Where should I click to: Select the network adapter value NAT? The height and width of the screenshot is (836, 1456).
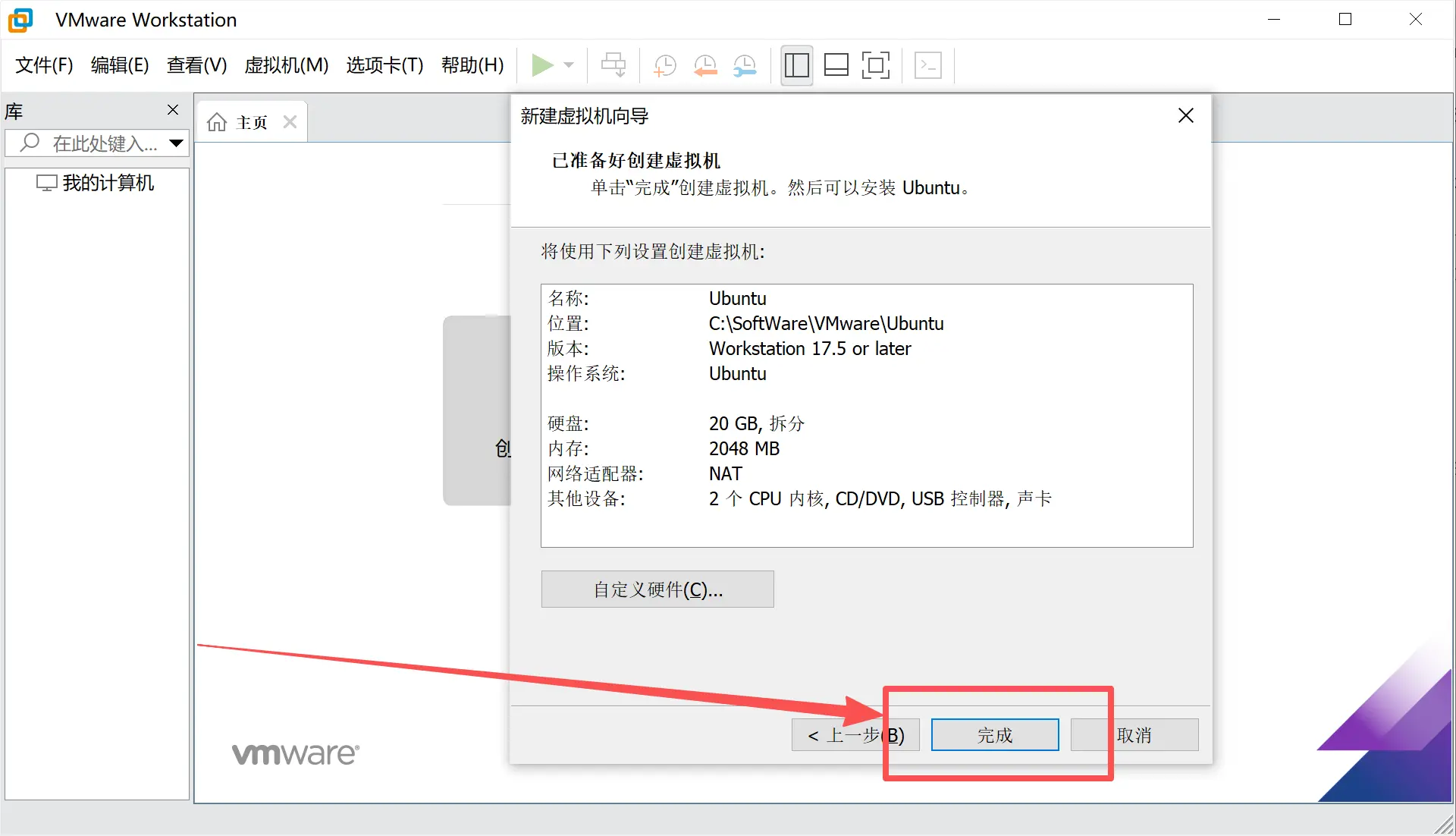click(x=726, y=474)
